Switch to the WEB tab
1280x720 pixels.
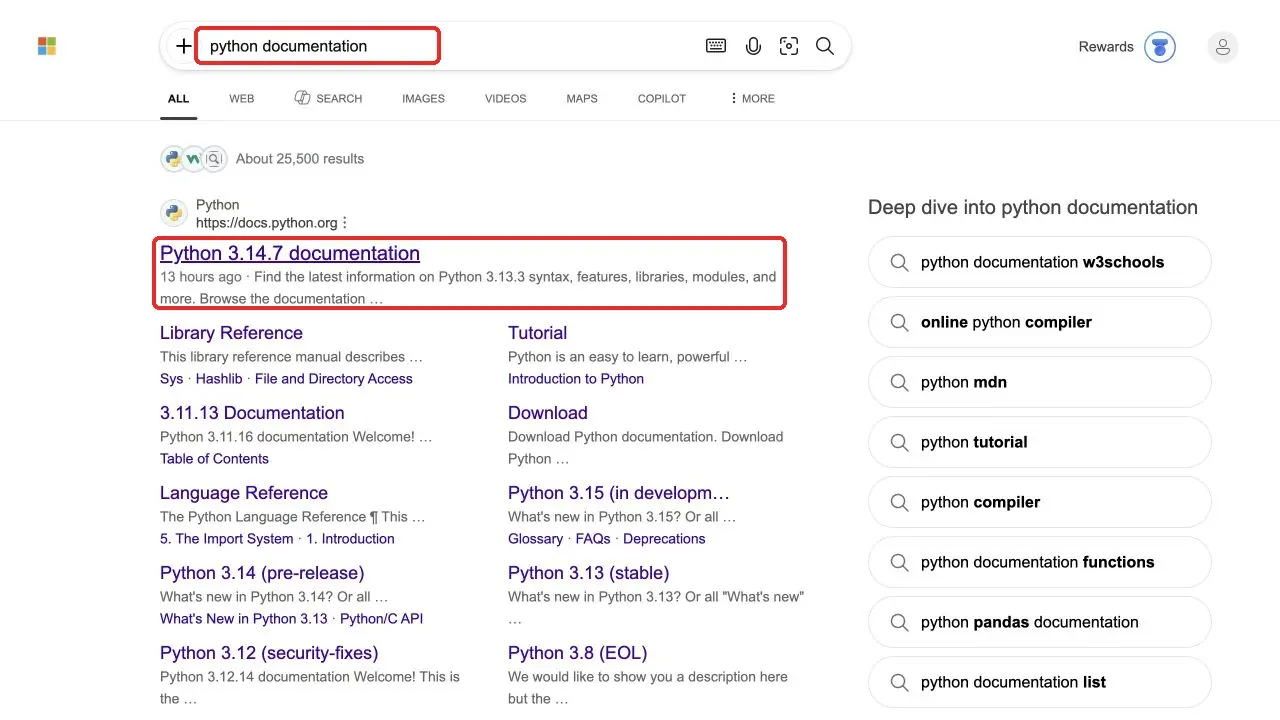click(x=242, y=98)
